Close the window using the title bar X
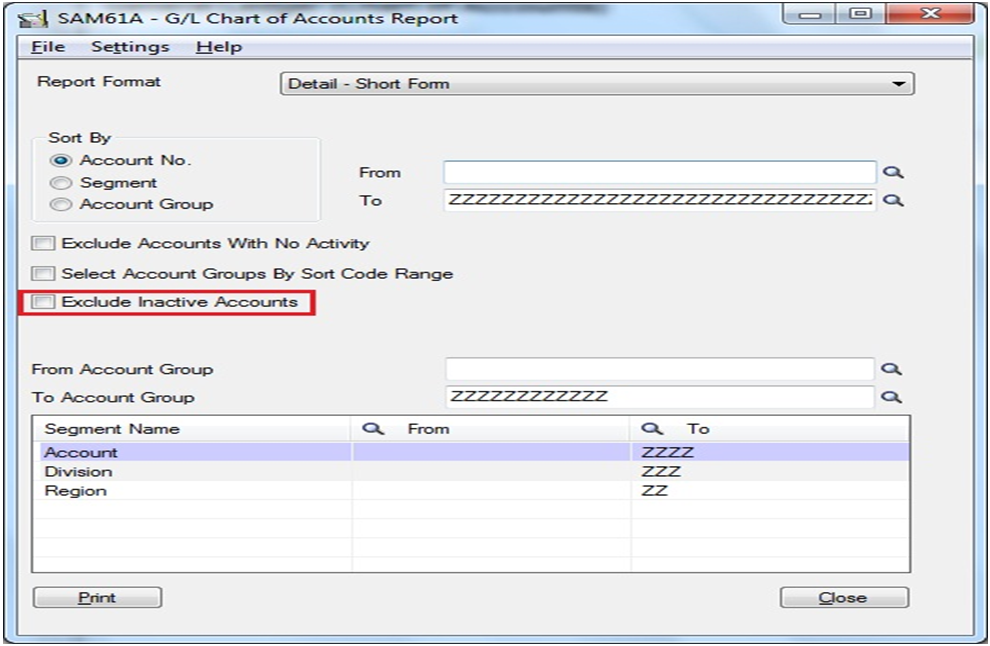Image resolution: width=990 pixels, height=646 pixels. tap(930, 14)
